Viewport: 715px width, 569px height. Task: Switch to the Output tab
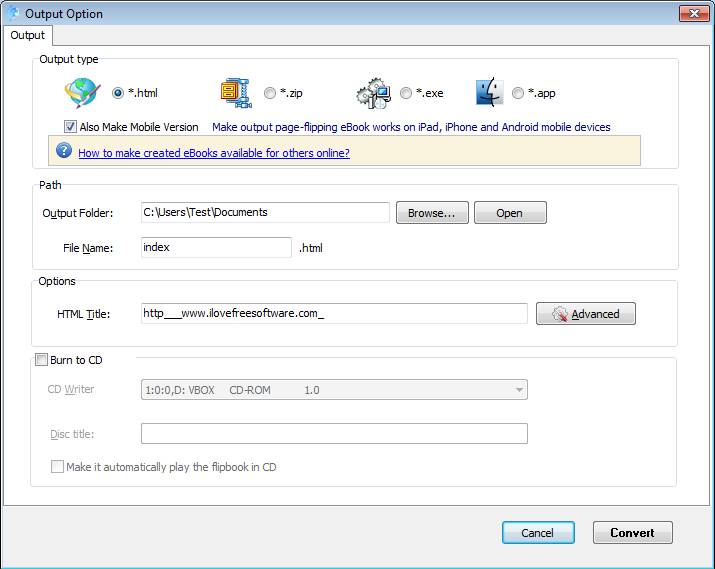tap(28, 35)
